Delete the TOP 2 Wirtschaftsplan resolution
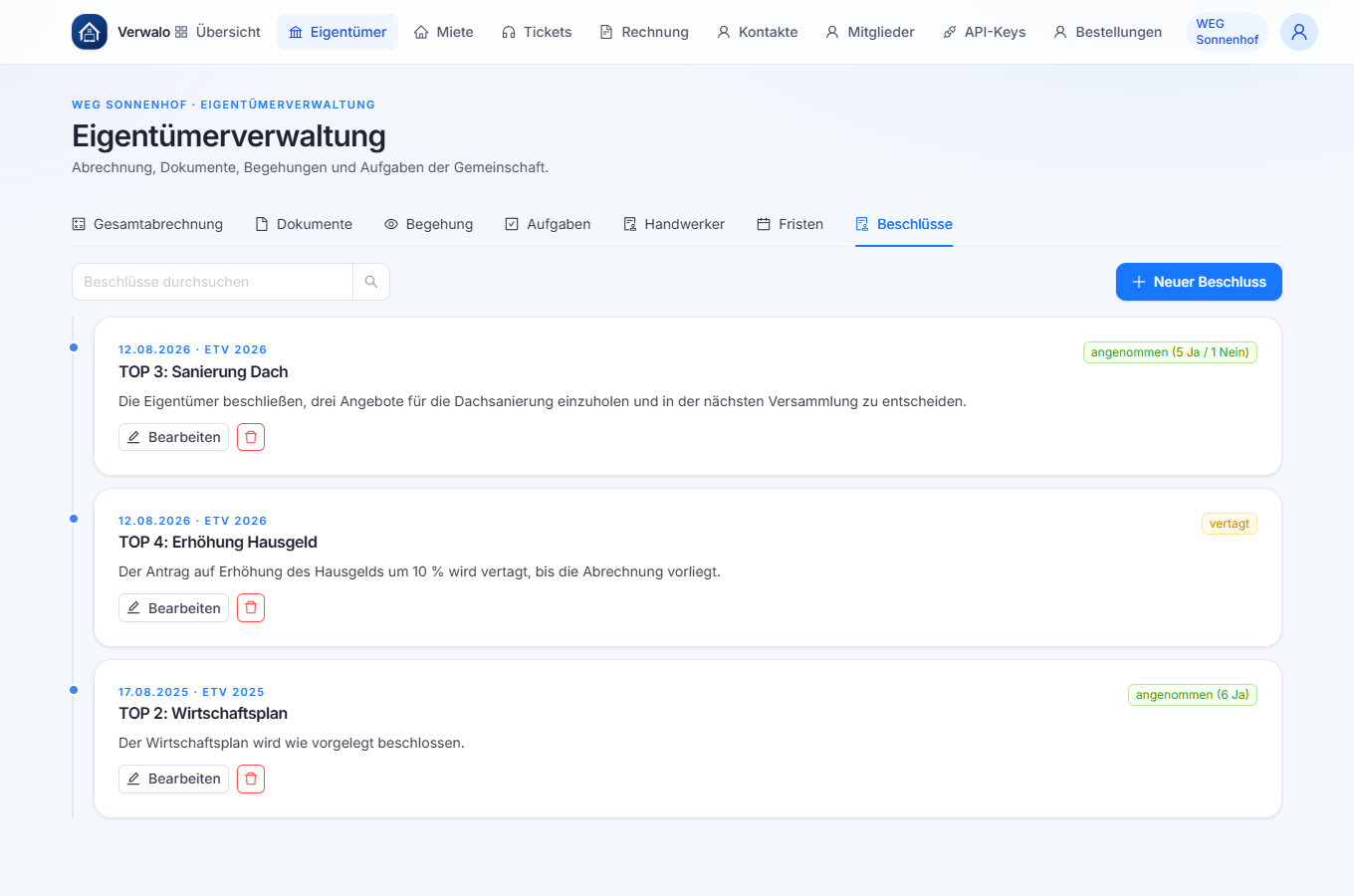Screen dimensions: 1354x896 [x=251, y=779]
